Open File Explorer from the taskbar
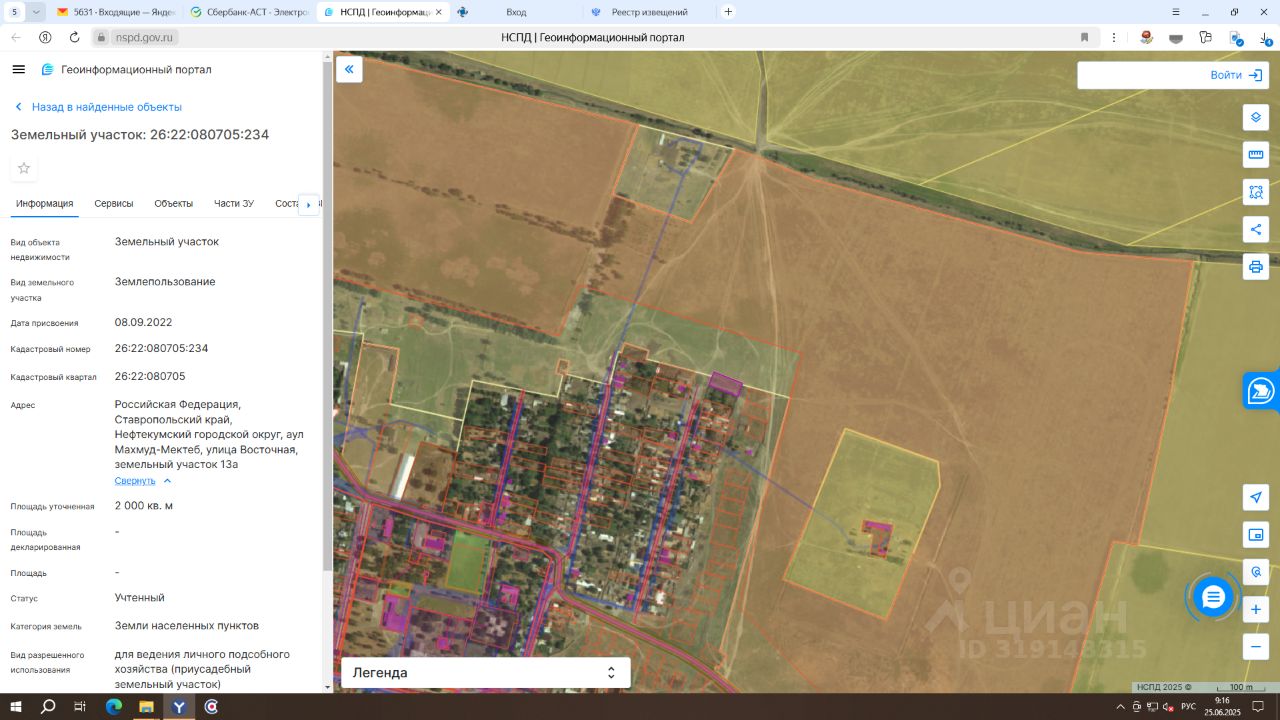Image resolution: width=1280 pixels, height=720 pixels. coord(146,706)
